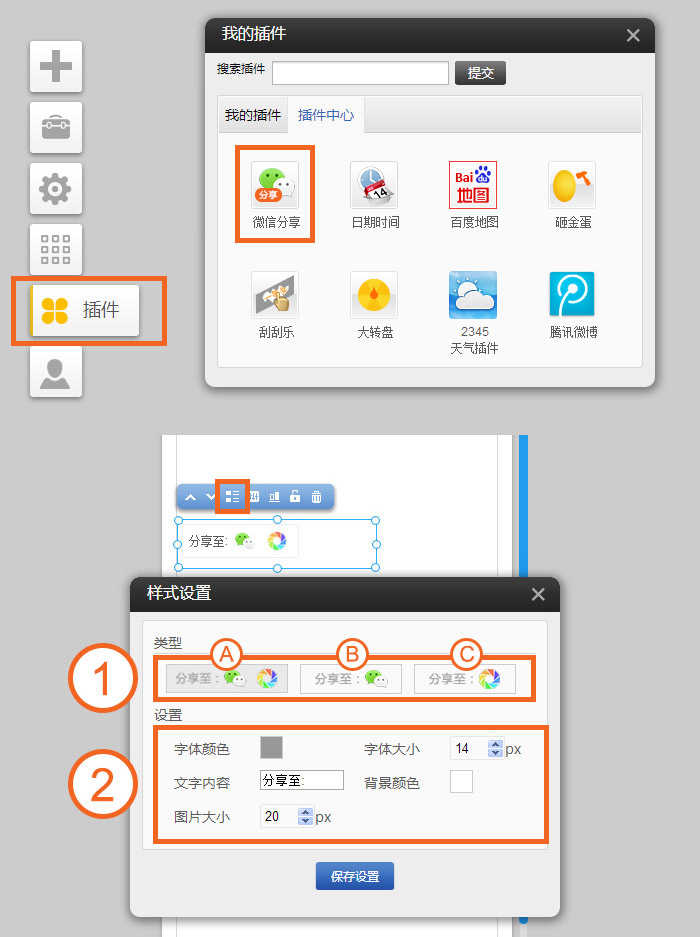Focus the 搜索插件 search input field
The height and width of the screenshot is (937, 700).
(x=360, y=73)
